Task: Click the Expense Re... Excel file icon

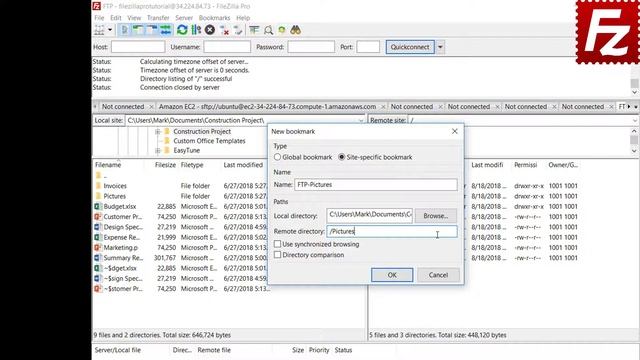Action: tap(98, 237)
